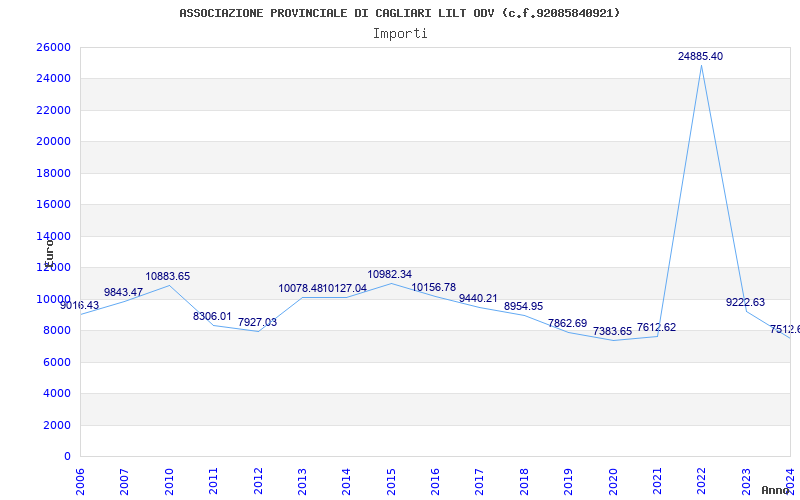Click the x-axis year 2014
Image resolution: width=800 pixels, height=500 pixels.
(x=346, y=481)
